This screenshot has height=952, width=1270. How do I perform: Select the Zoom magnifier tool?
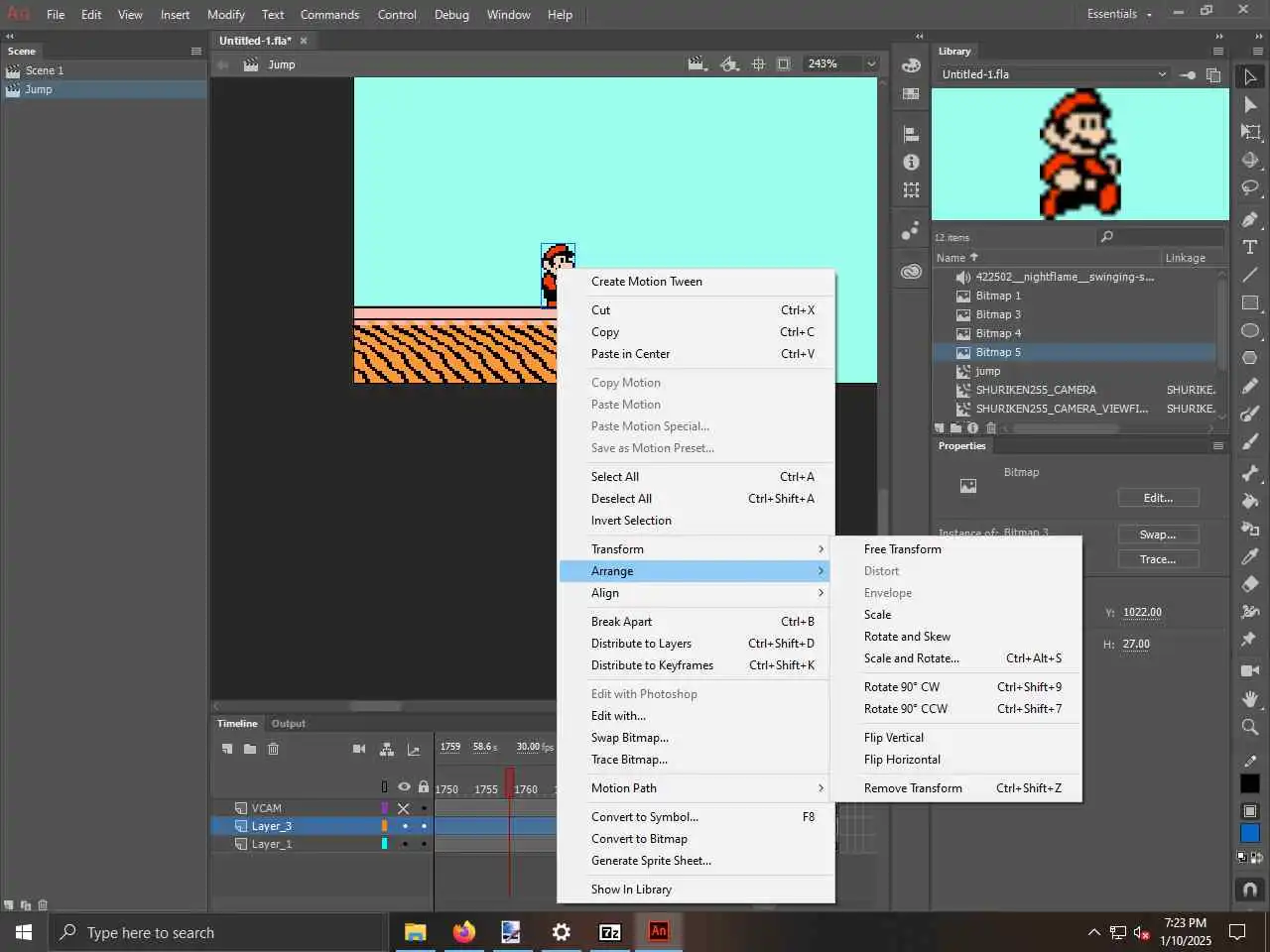pos(1250,727)
